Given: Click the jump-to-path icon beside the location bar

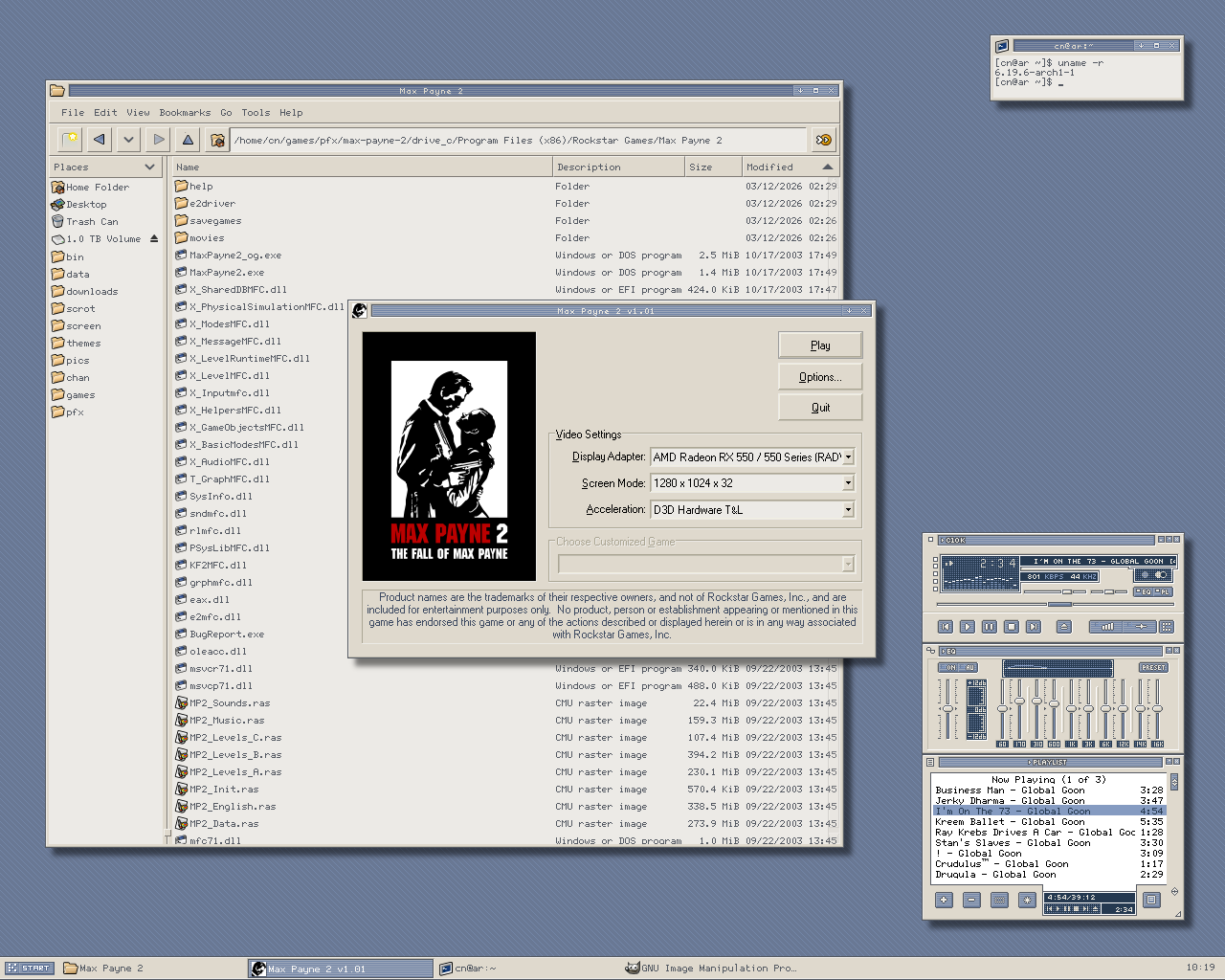Looking at the screenshot, I should 823,140.
